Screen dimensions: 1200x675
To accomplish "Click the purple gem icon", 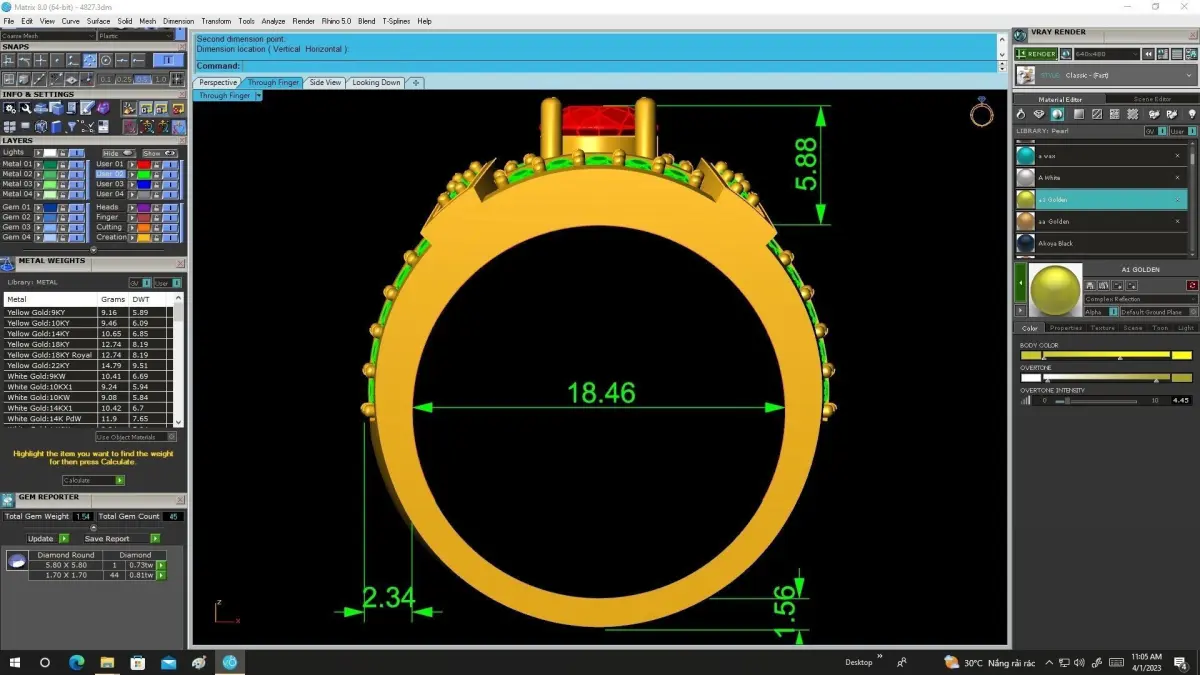I will 104,108.
